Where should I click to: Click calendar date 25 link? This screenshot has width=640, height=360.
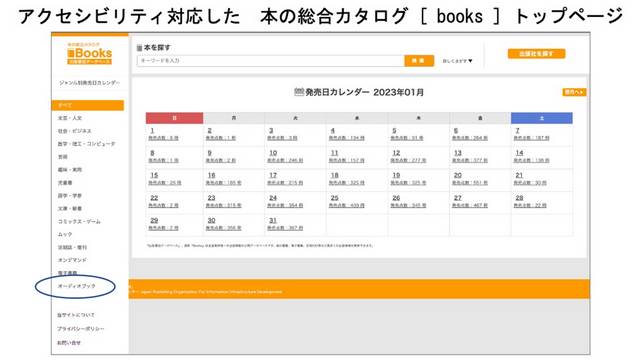tap(335, 198)
